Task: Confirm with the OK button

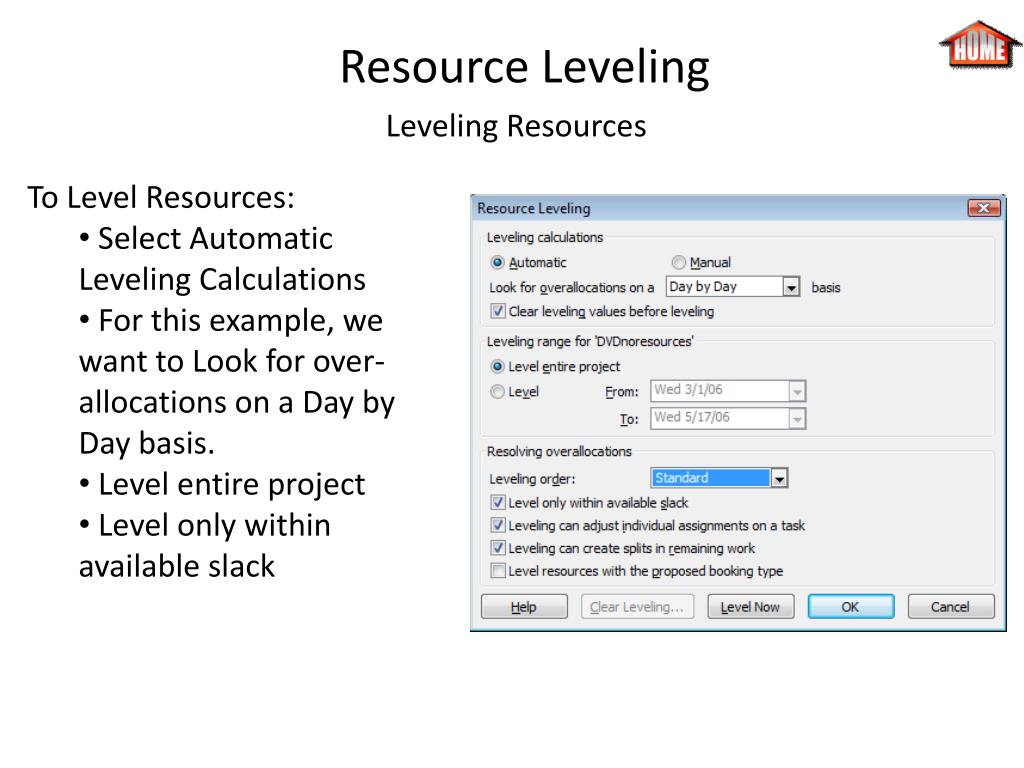Action: [851, 607]
